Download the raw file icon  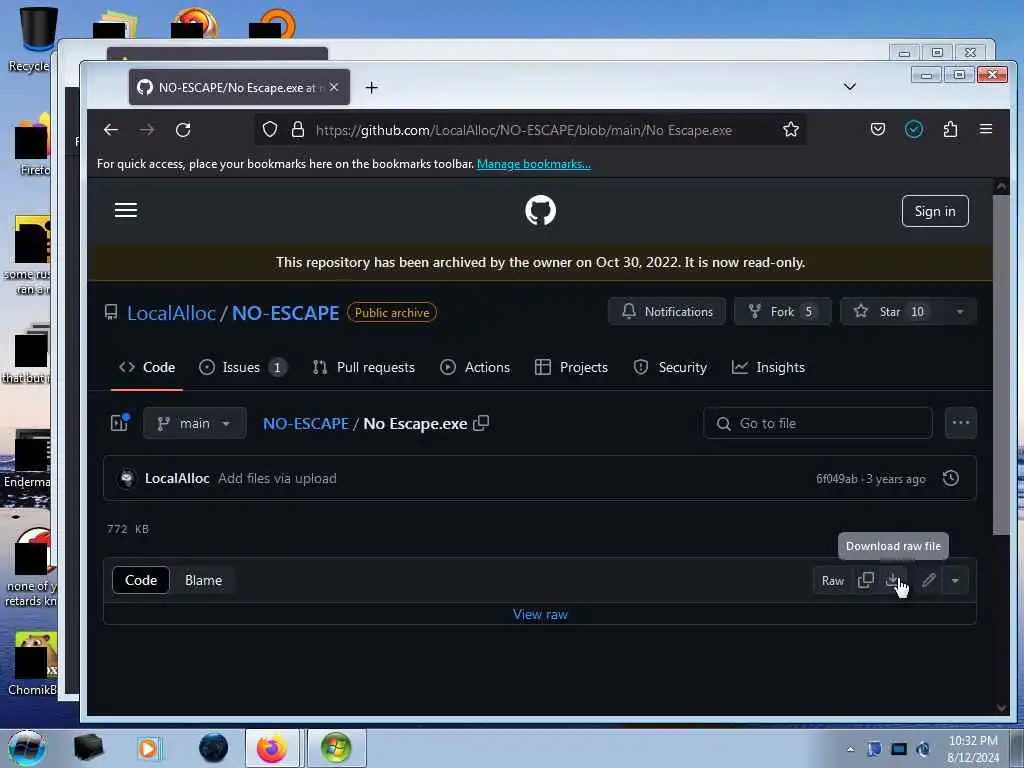point(892,580)
